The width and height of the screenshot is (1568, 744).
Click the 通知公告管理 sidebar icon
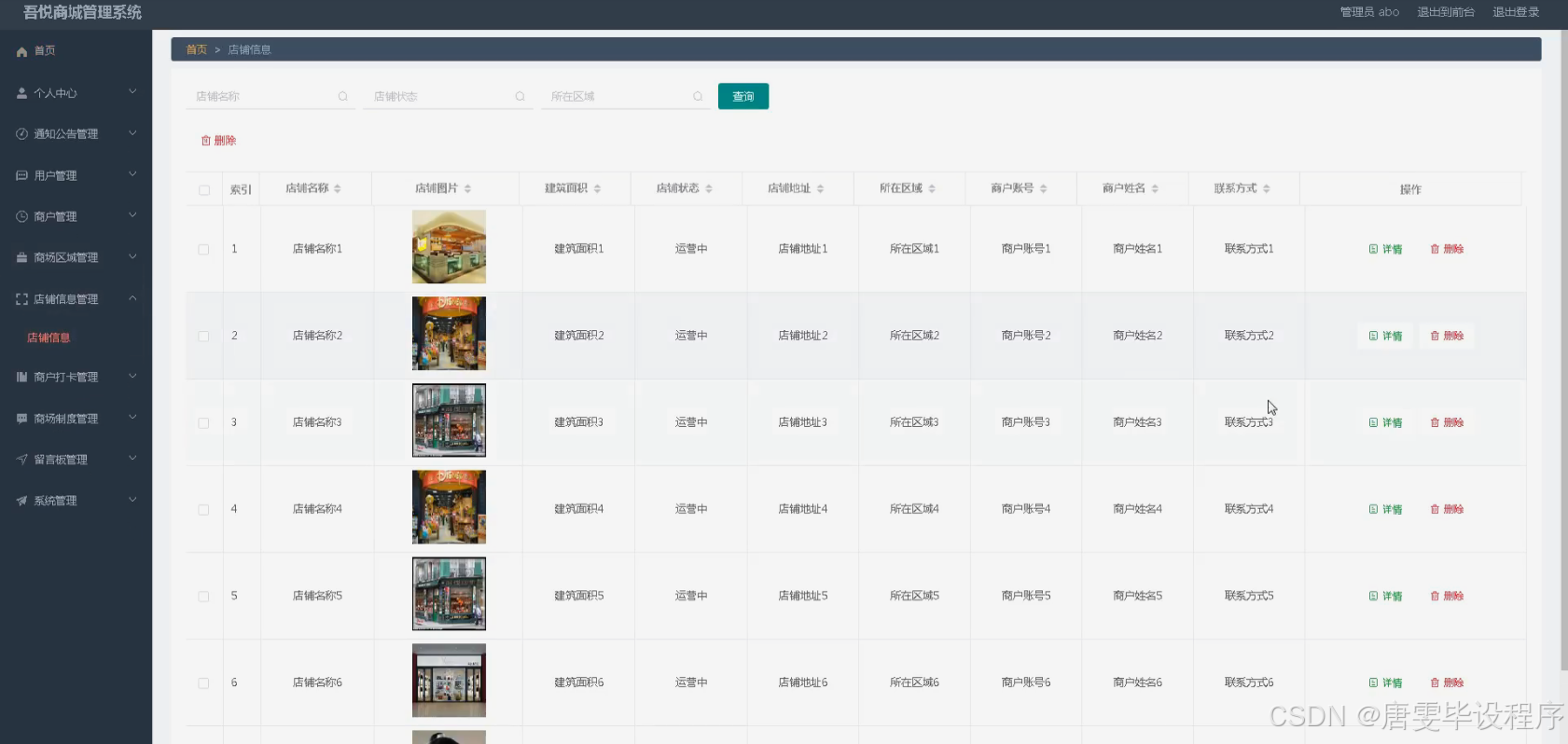[x=21, y=134]
